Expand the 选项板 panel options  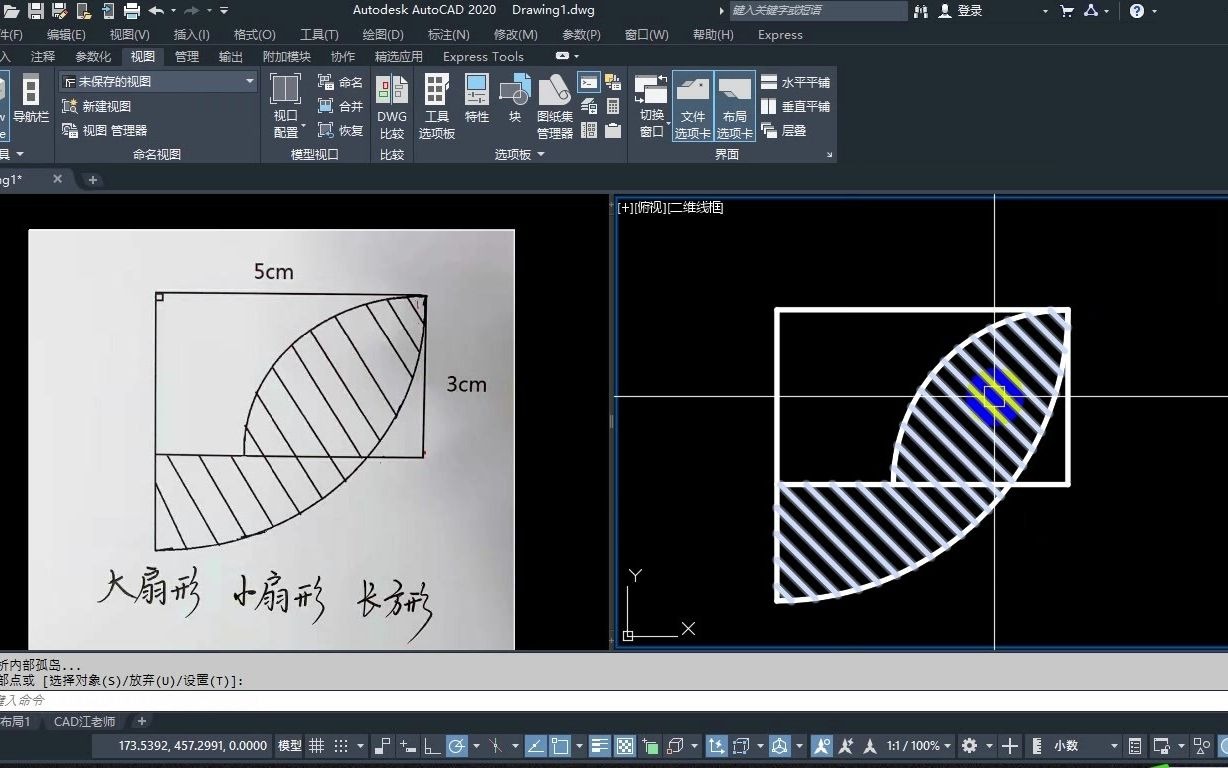click(540, 154)
